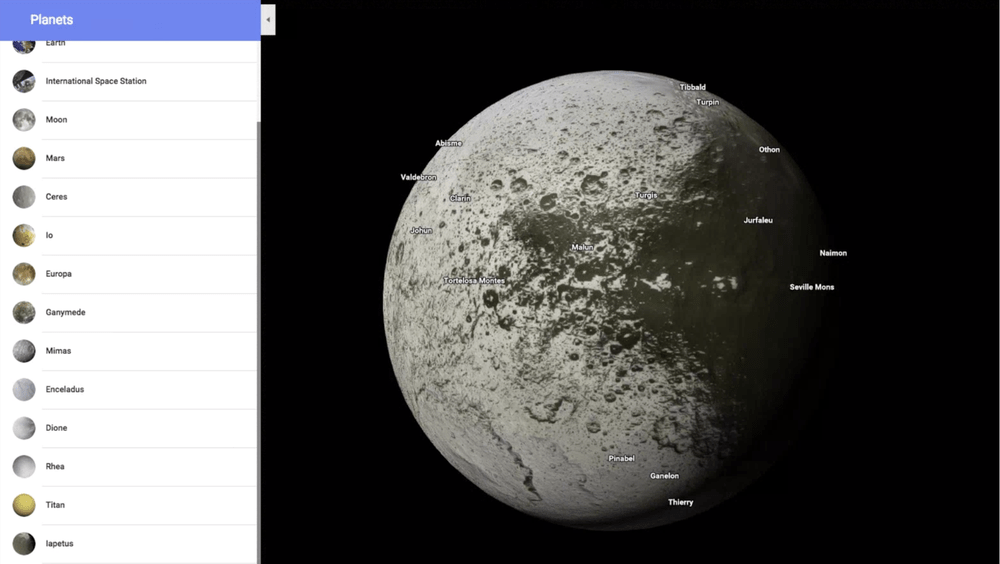The width and height of the screenshot is (1000, 564).
Task: Select Mars from the Planets list
Action: 55,158
